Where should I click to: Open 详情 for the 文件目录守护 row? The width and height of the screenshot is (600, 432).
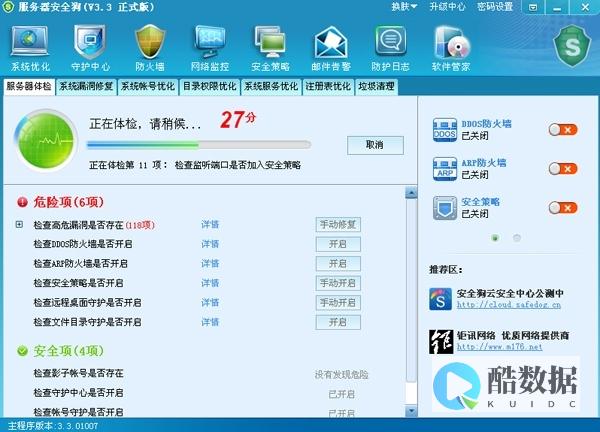210,322
